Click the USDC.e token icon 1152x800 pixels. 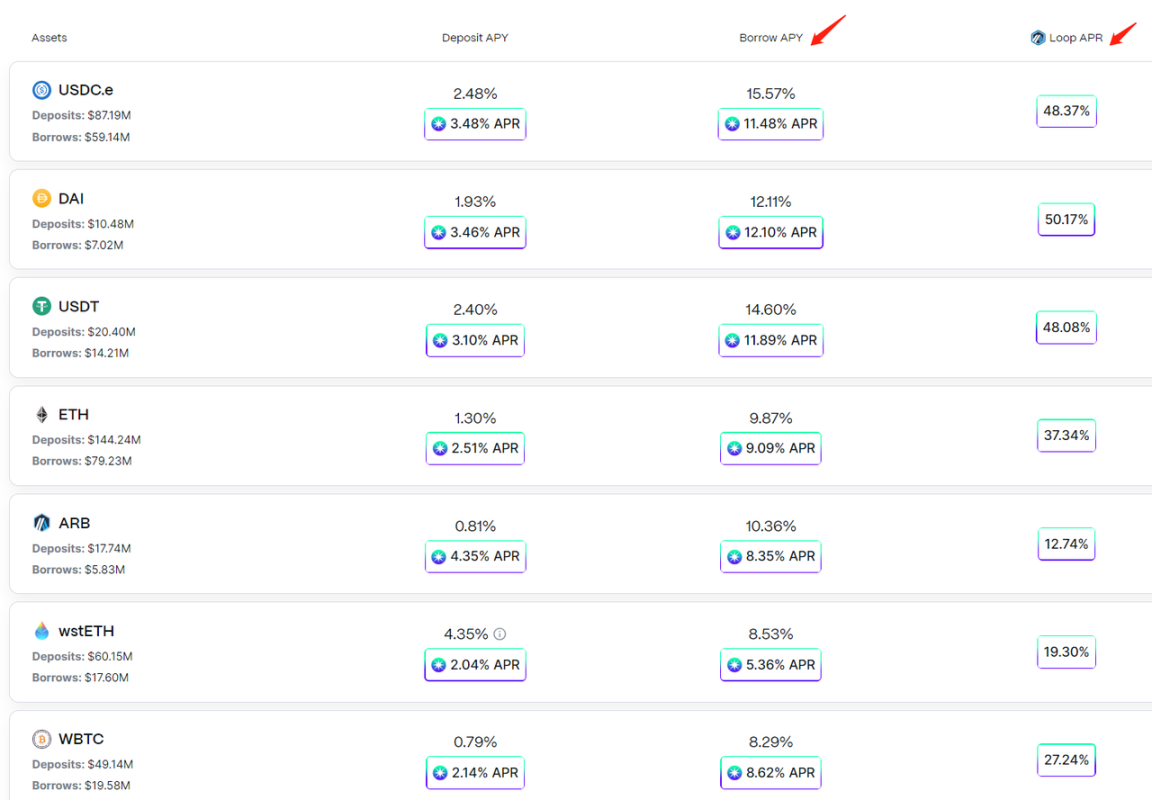point(42,90)
